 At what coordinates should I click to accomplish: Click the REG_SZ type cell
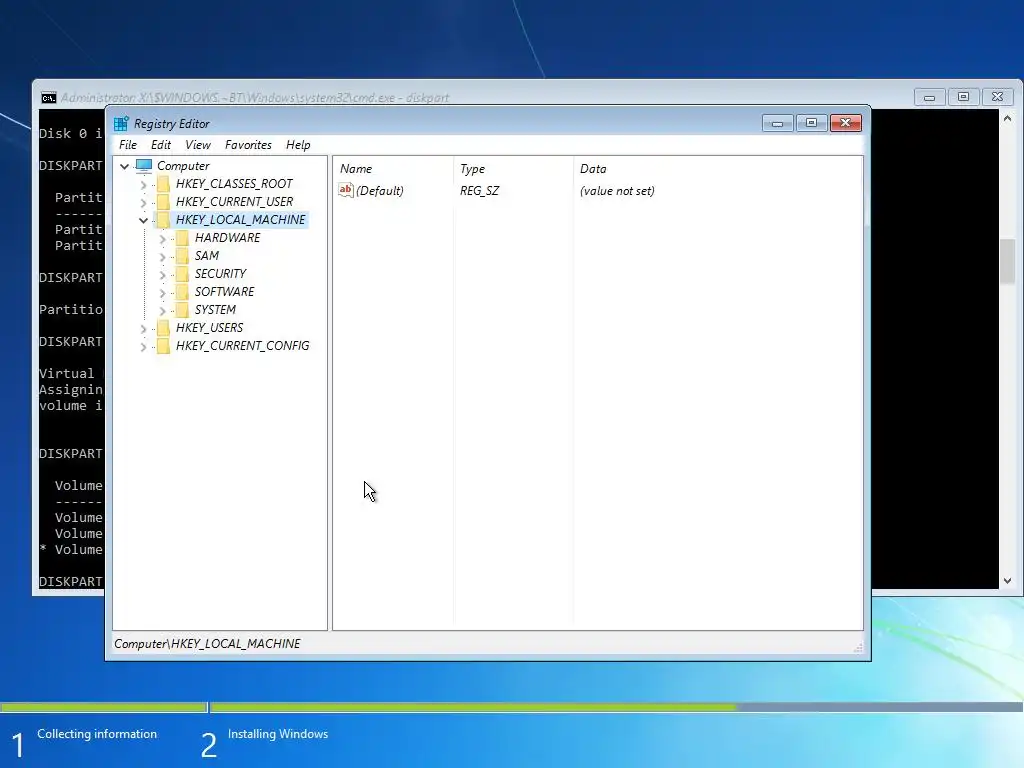pos(479,191)
